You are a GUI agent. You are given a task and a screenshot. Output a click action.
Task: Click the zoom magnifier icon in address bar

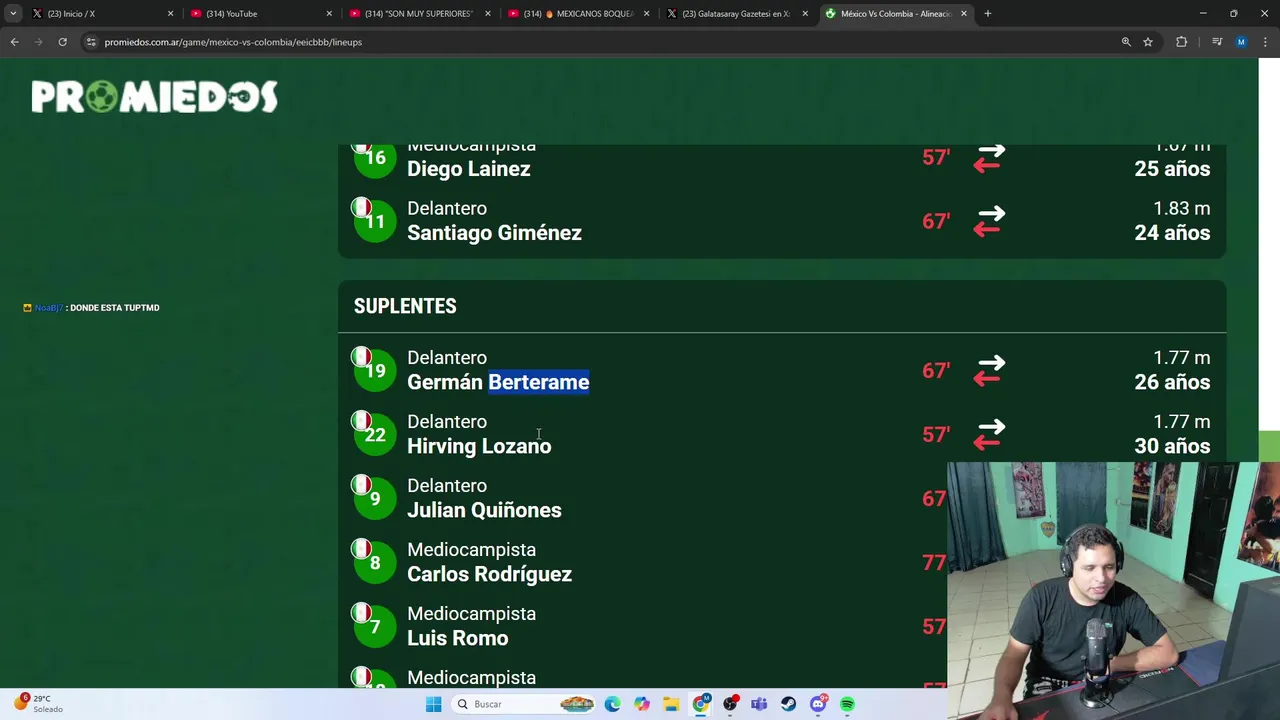click(1126, 42)
